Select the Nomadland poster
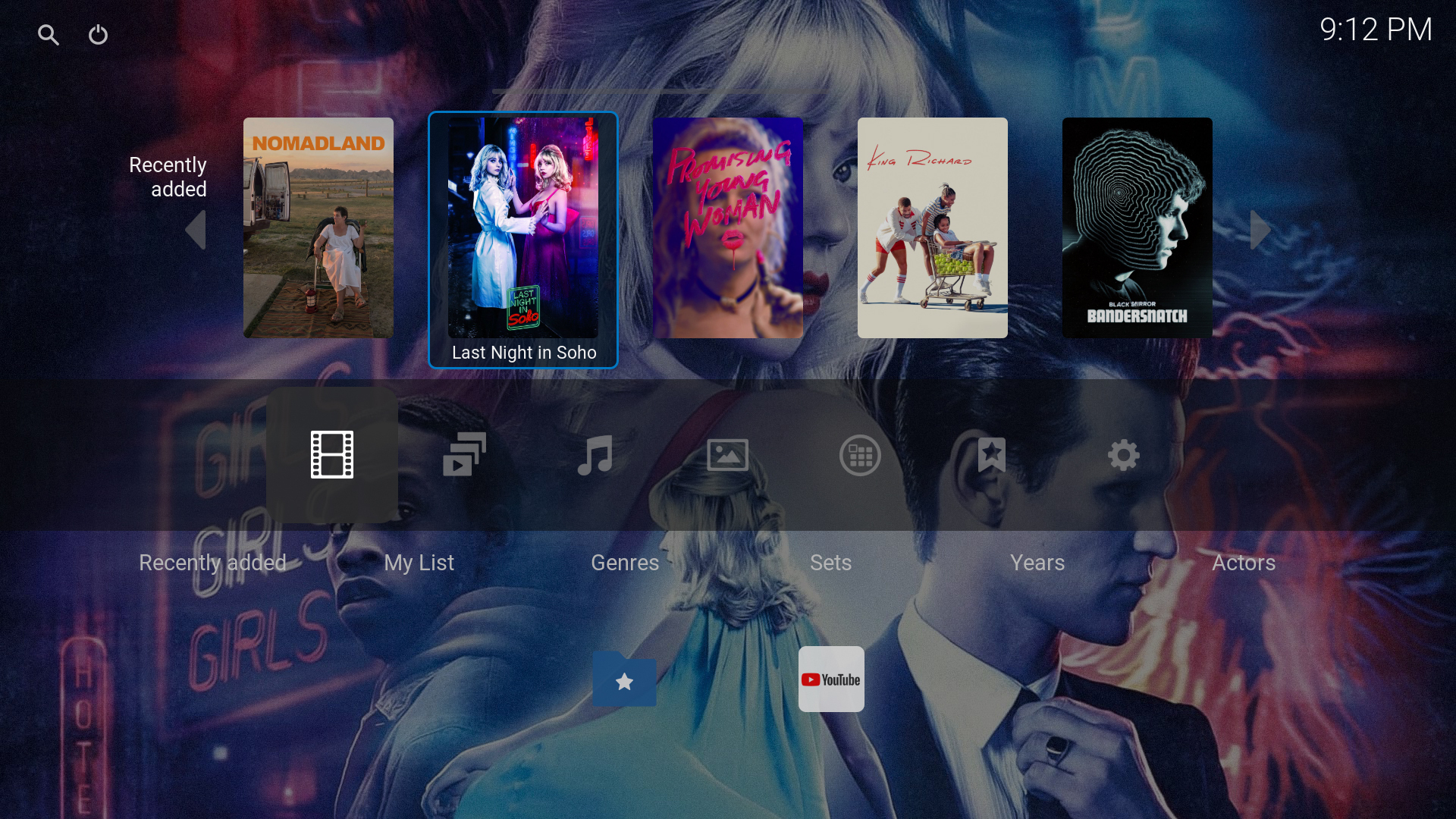This screenshot has height=819, width=1456. pos(318,227)
